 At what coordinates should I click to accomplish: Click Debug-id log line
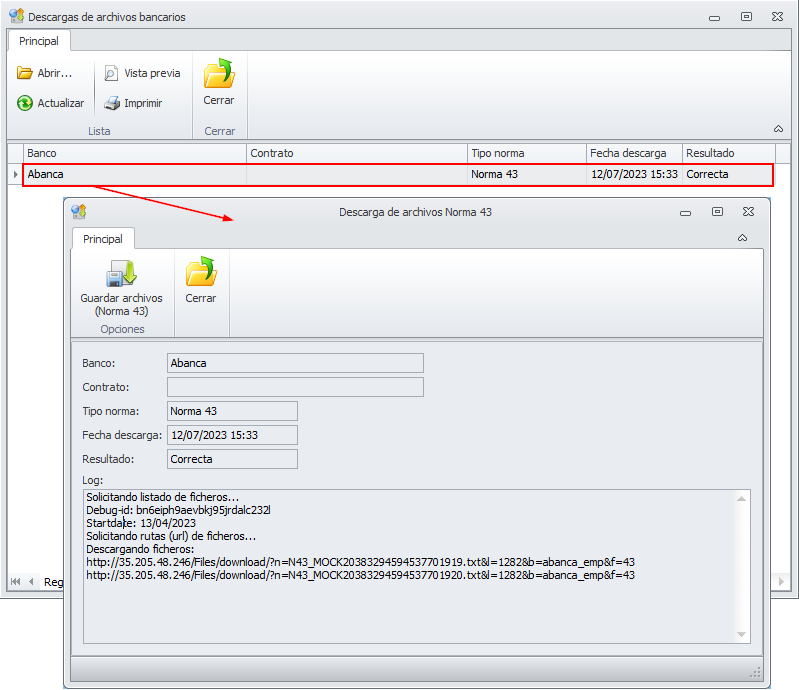(178, 510)
